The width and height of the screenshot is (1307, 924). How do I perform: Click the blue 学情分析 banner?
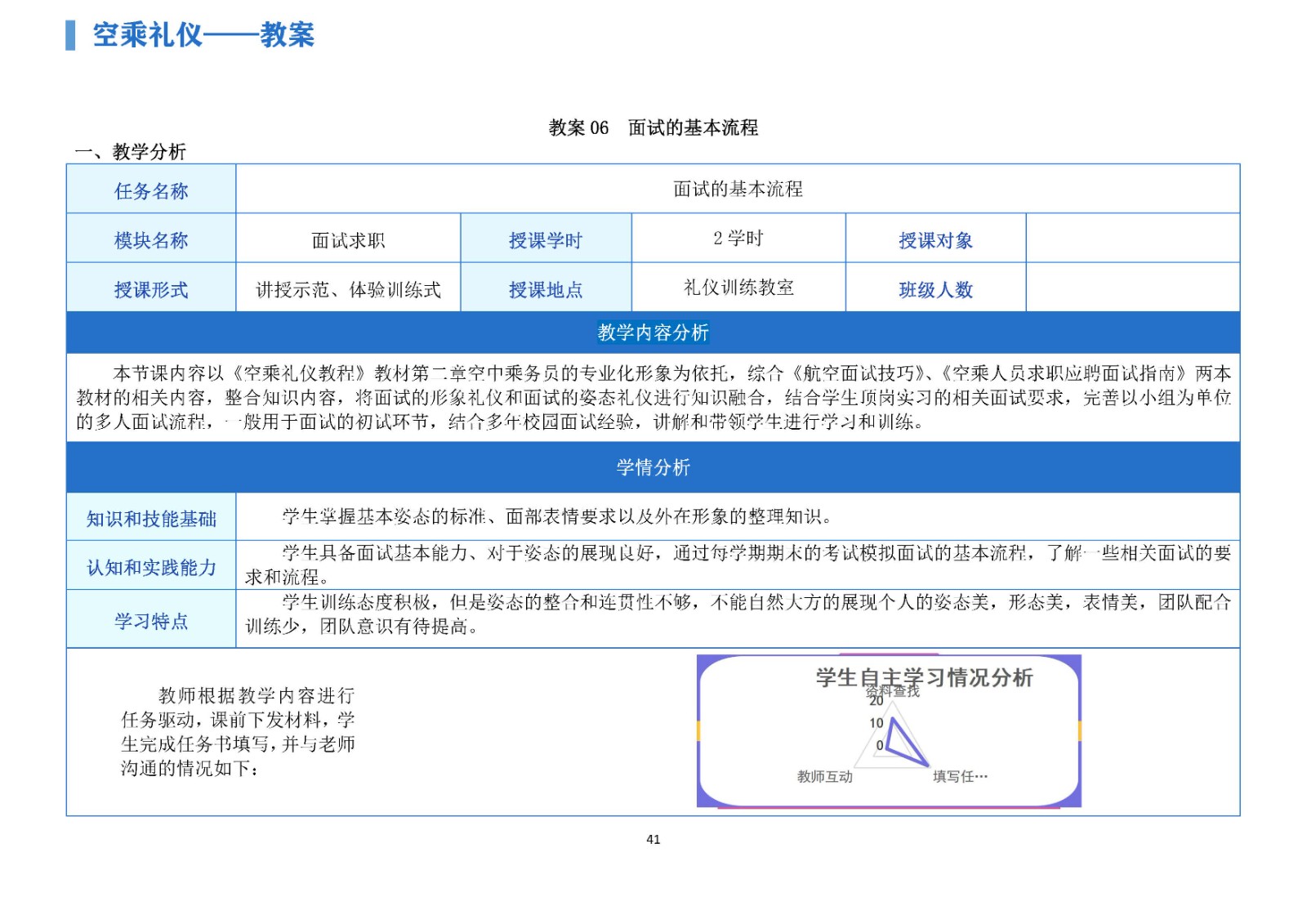[653, 467]
